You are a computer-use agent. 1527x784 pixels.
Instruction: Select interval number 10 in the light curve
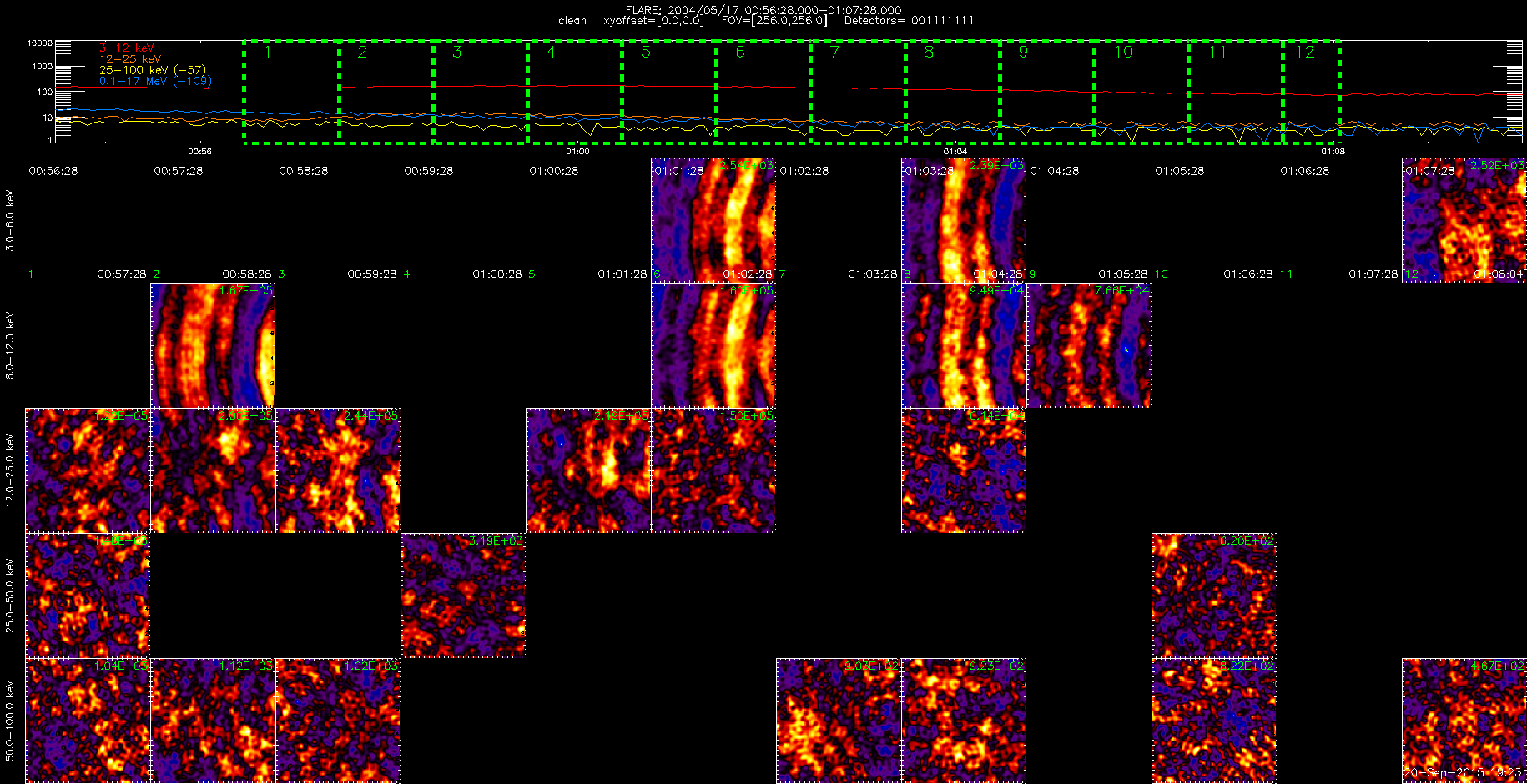click(1141, 92)
